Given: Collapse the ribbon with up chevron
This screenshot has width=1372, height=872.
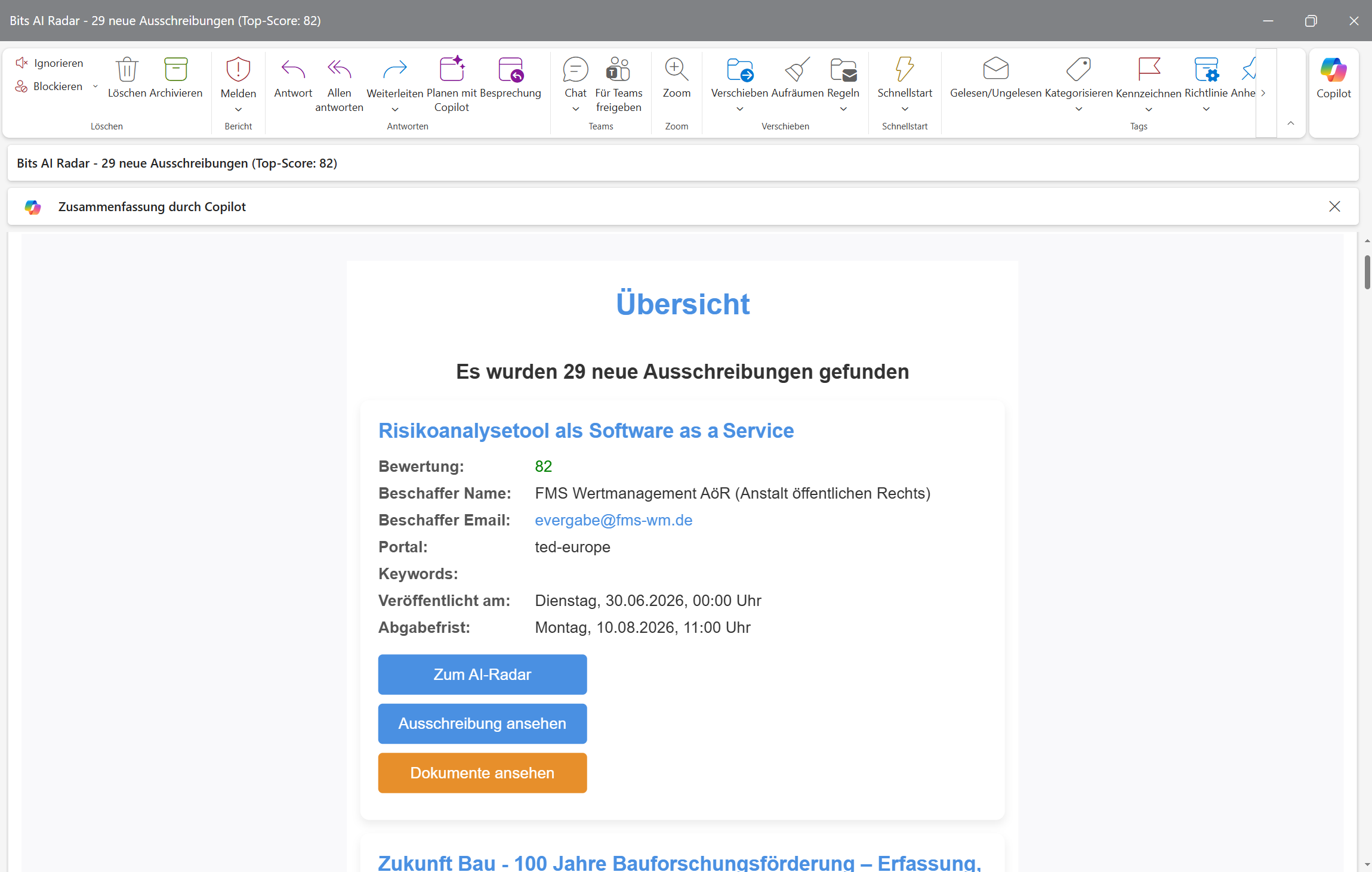Looking at the screenshot, I should (1291, 123).
